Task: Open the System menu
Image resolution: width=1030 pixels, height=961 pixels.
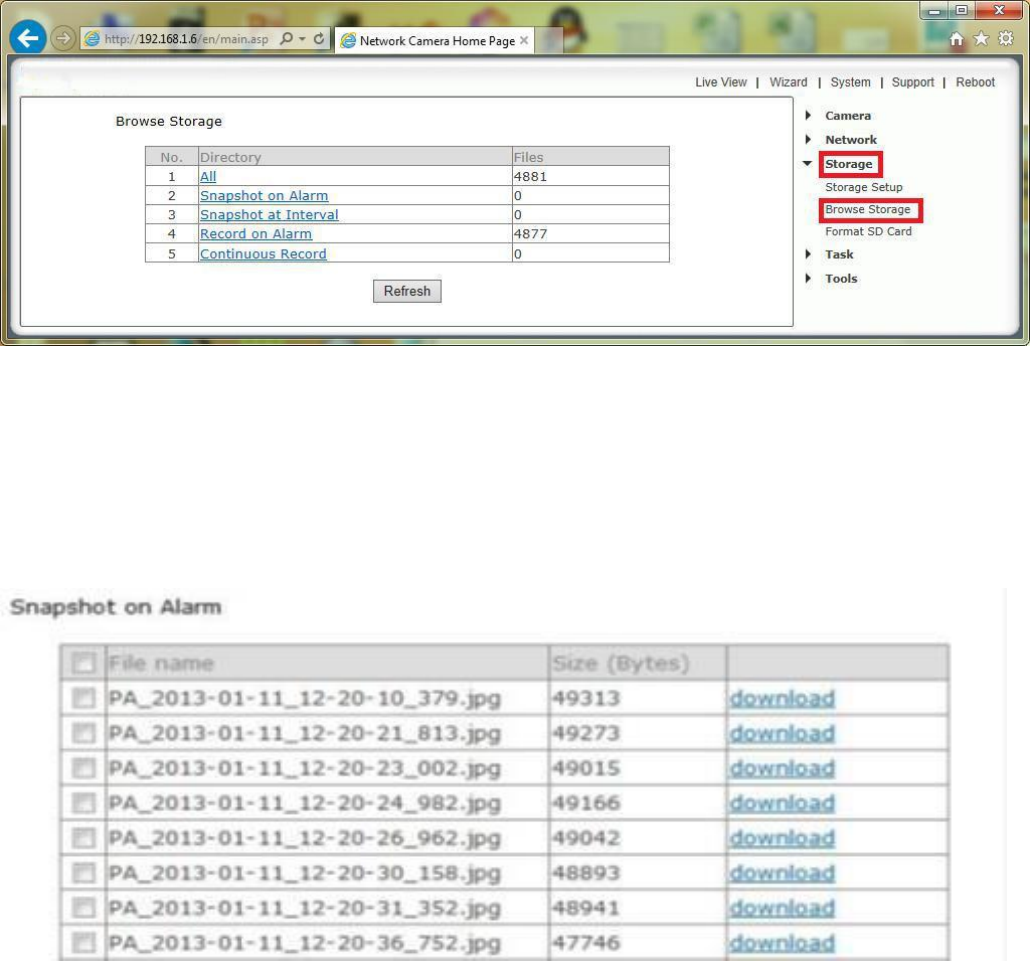Action: coord(850,82)
